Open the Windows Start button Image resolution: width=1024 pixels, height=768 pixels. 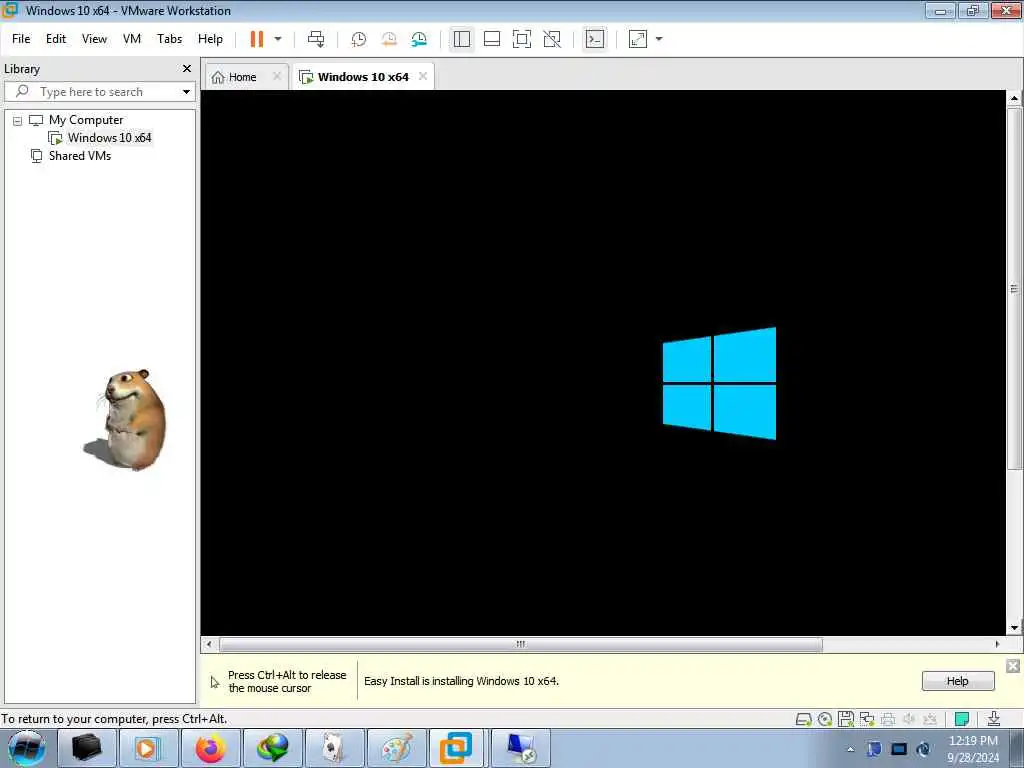pyautogui.click(x=26, y=748)
